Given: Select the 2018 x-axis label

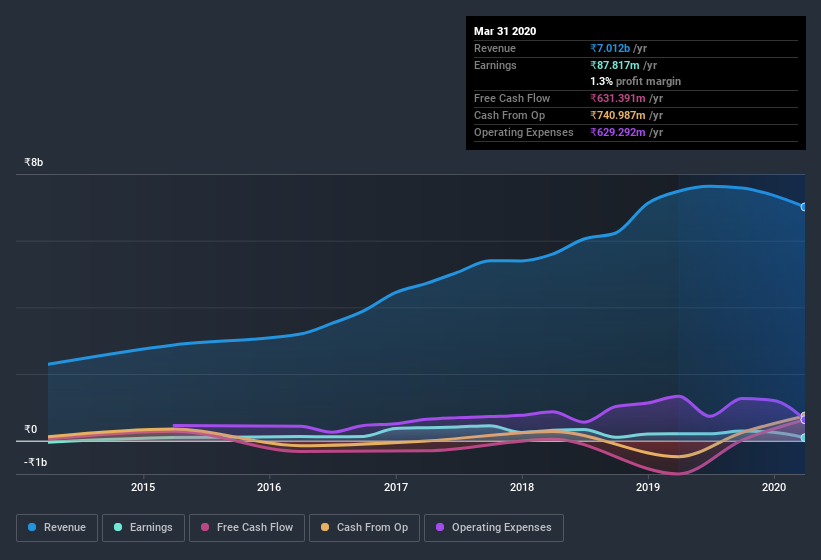Looking at the screenshot, I should [522, 487].
